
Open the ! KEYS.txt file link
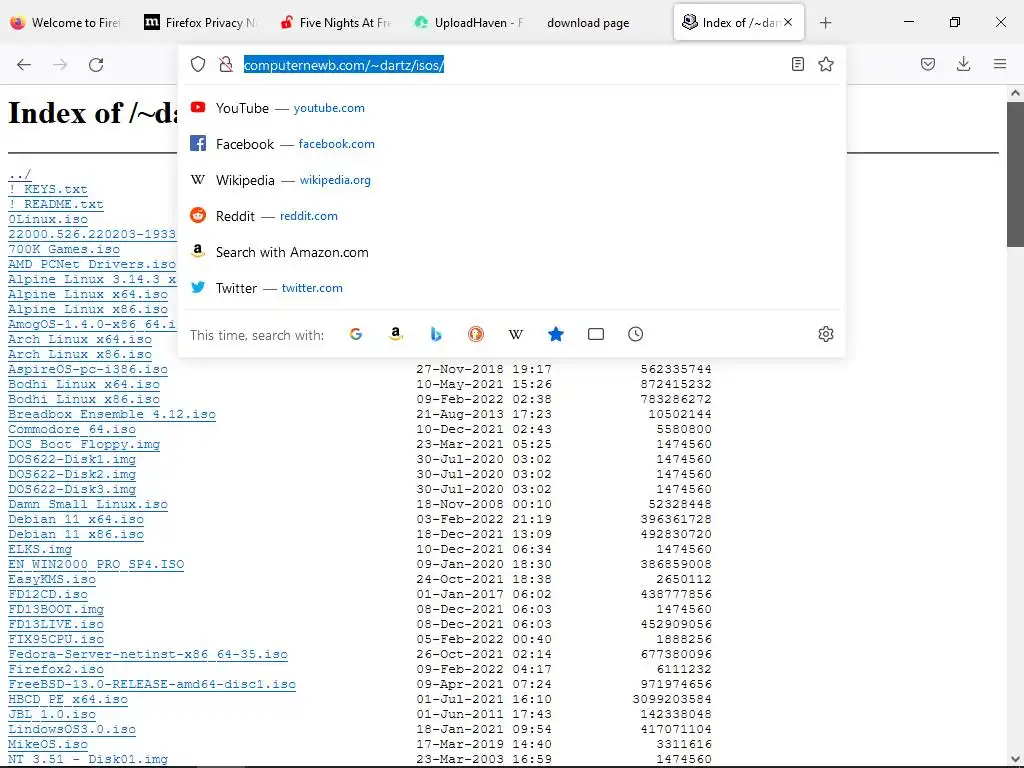(48, 189)
